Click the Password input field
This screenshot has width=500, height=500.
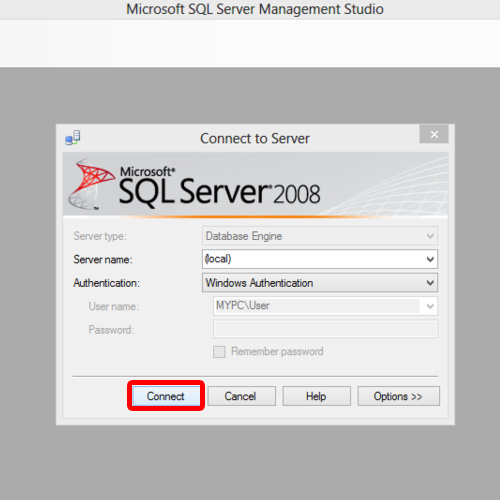pyautogui.click(x=325, y=329)
